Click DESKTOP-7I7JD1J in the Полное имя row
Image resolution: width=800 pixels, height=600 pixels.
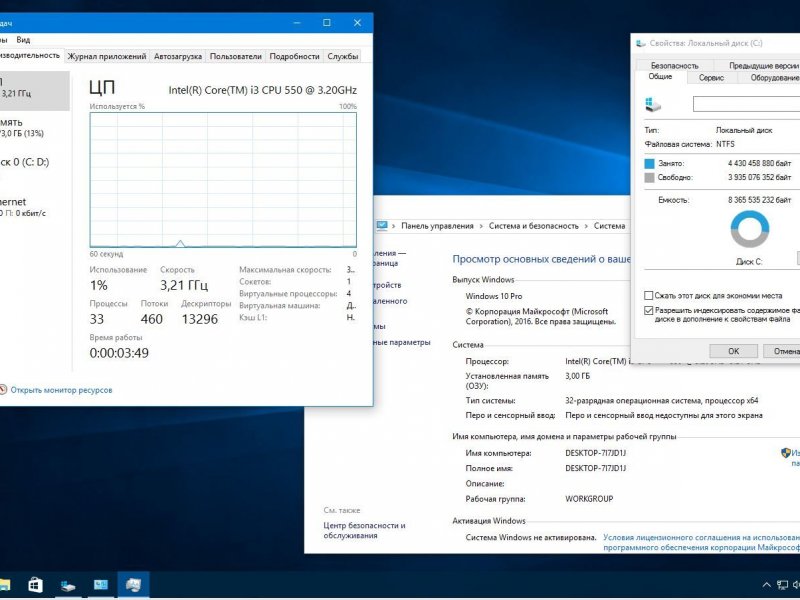(595, 468)
